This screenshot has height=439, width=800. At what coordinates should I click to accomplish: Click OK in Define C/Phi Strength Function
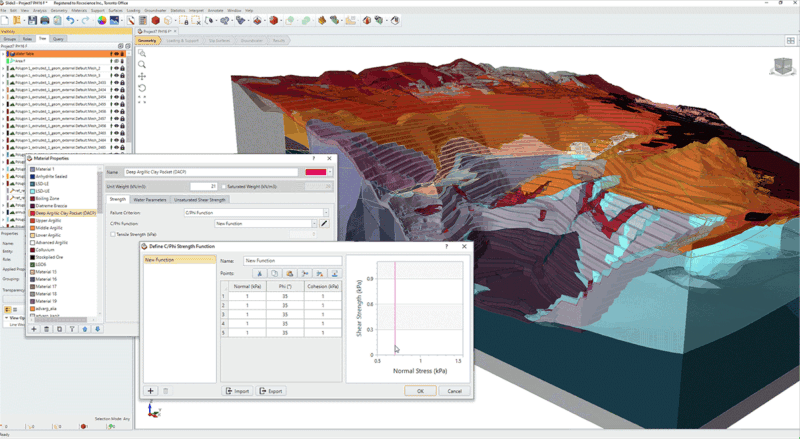[420, 391]
